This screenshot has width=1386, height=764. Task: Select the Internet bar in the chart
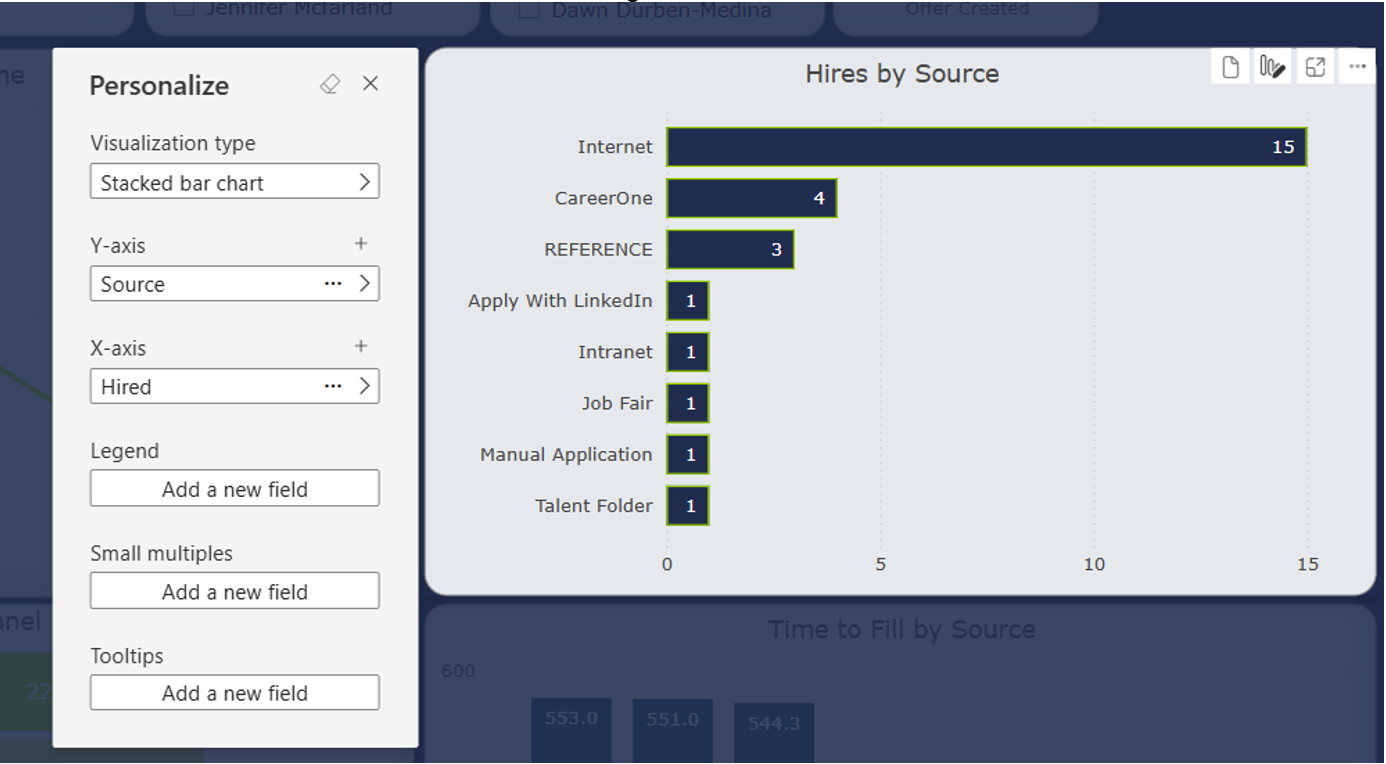pyautogui.click(x=986, y=147)
